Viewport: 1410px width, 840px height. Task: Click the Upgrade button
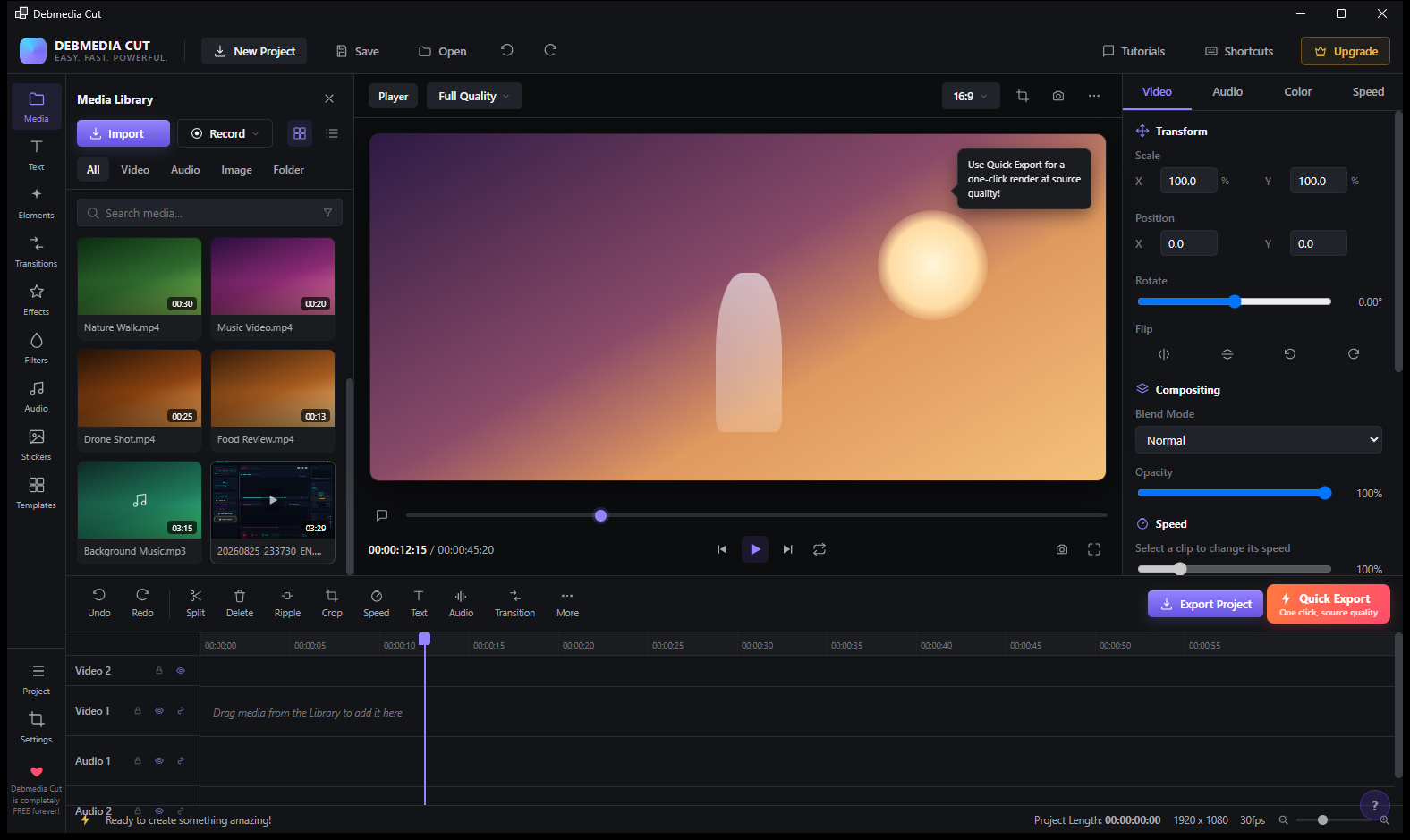click(1346, 51)
